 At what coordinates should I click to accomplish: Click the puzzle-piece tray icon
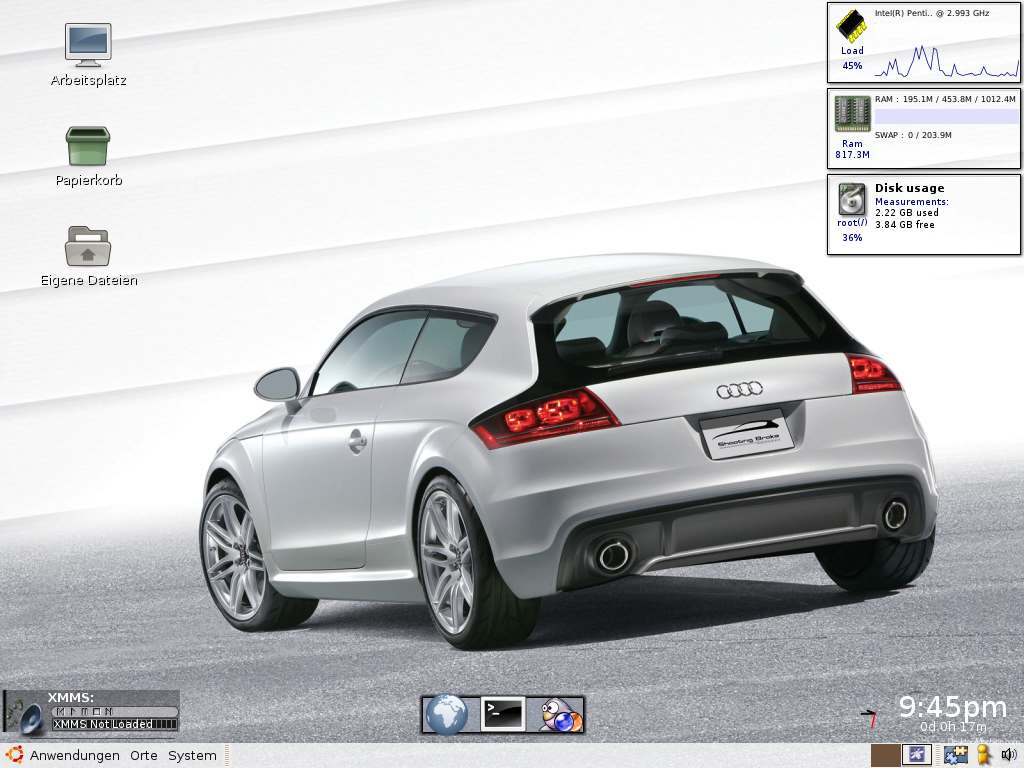point(955,756)
